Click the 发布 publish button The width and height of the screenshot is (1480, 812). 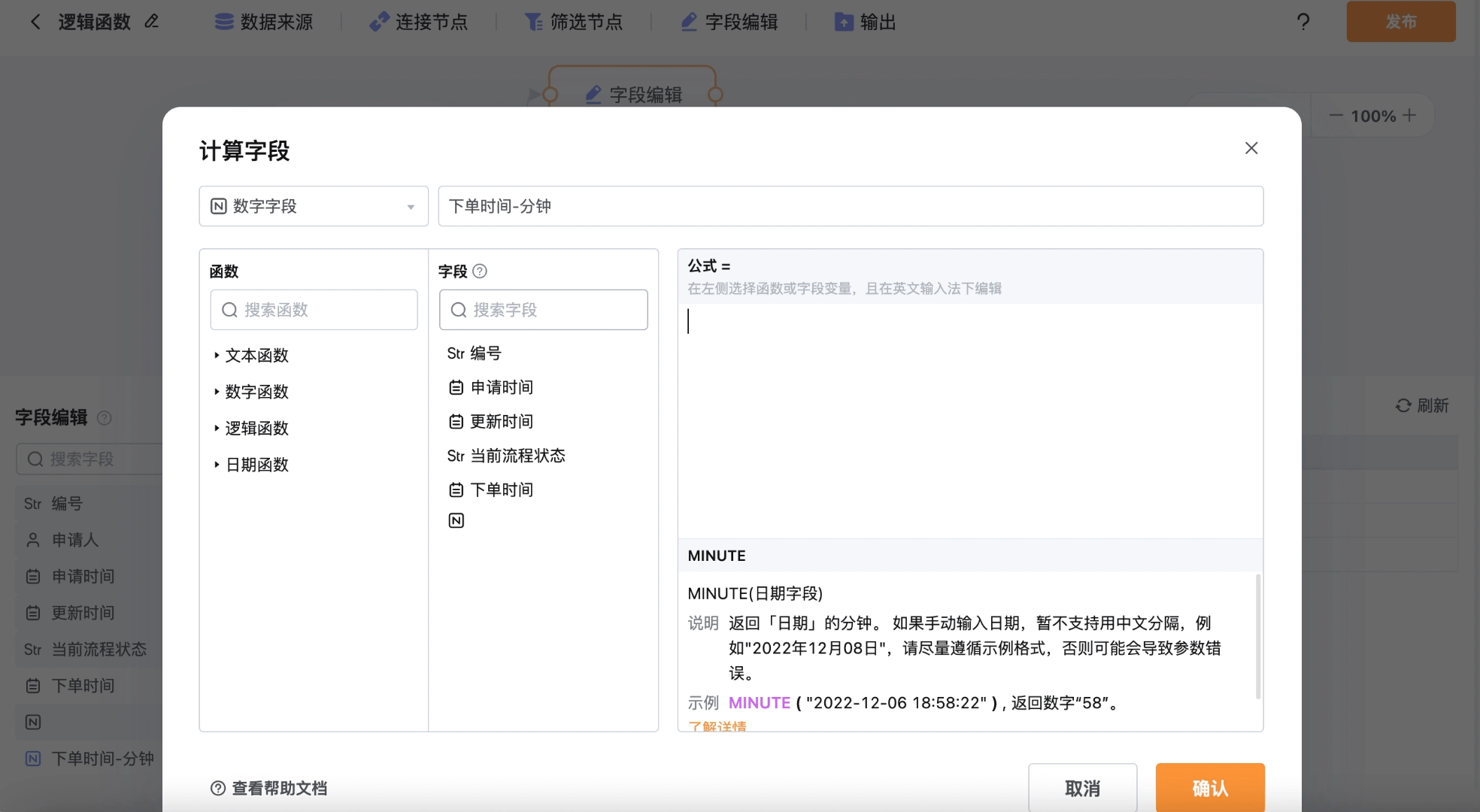click(x=1401, y=22)
